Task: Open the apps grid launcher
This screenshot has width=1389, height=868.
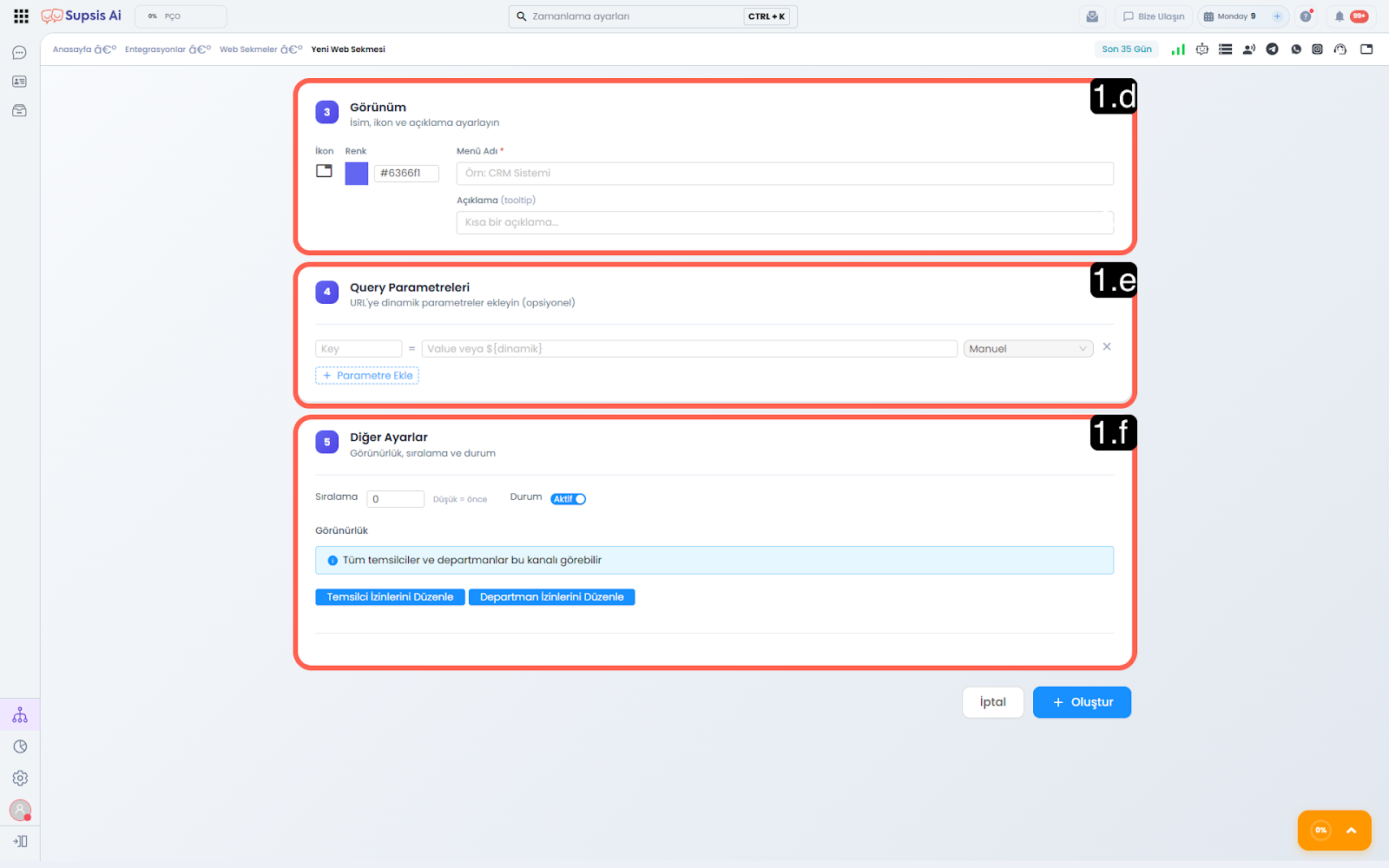Action: coord(22,16)
